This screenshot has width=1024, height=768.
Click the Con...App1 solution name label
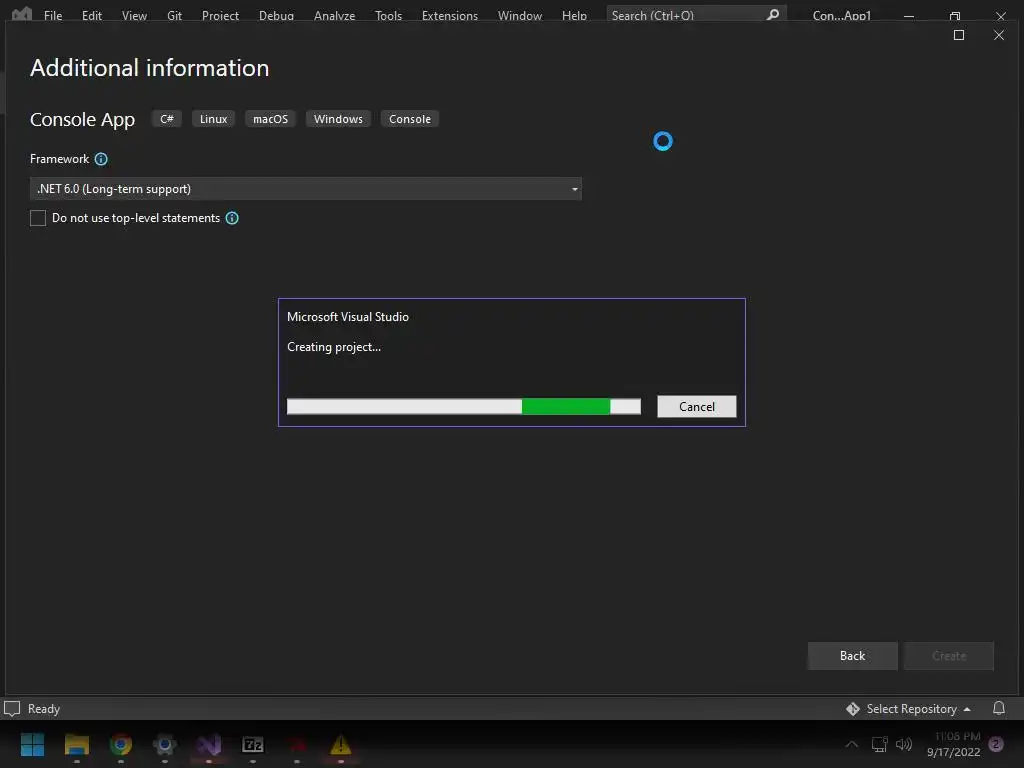click(x=842, y=15)
